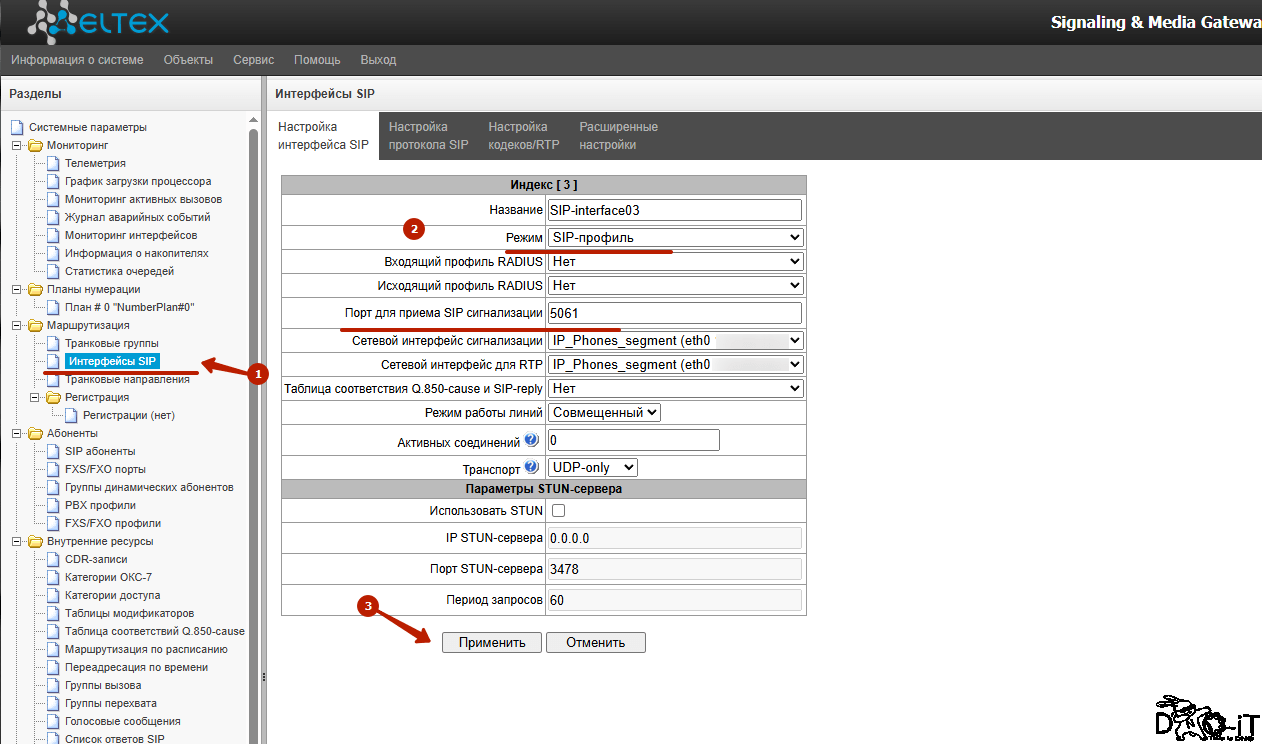Click page icon beside Группы вызова
Viewport: 1262px width, 744px height.
pos(53,685)
